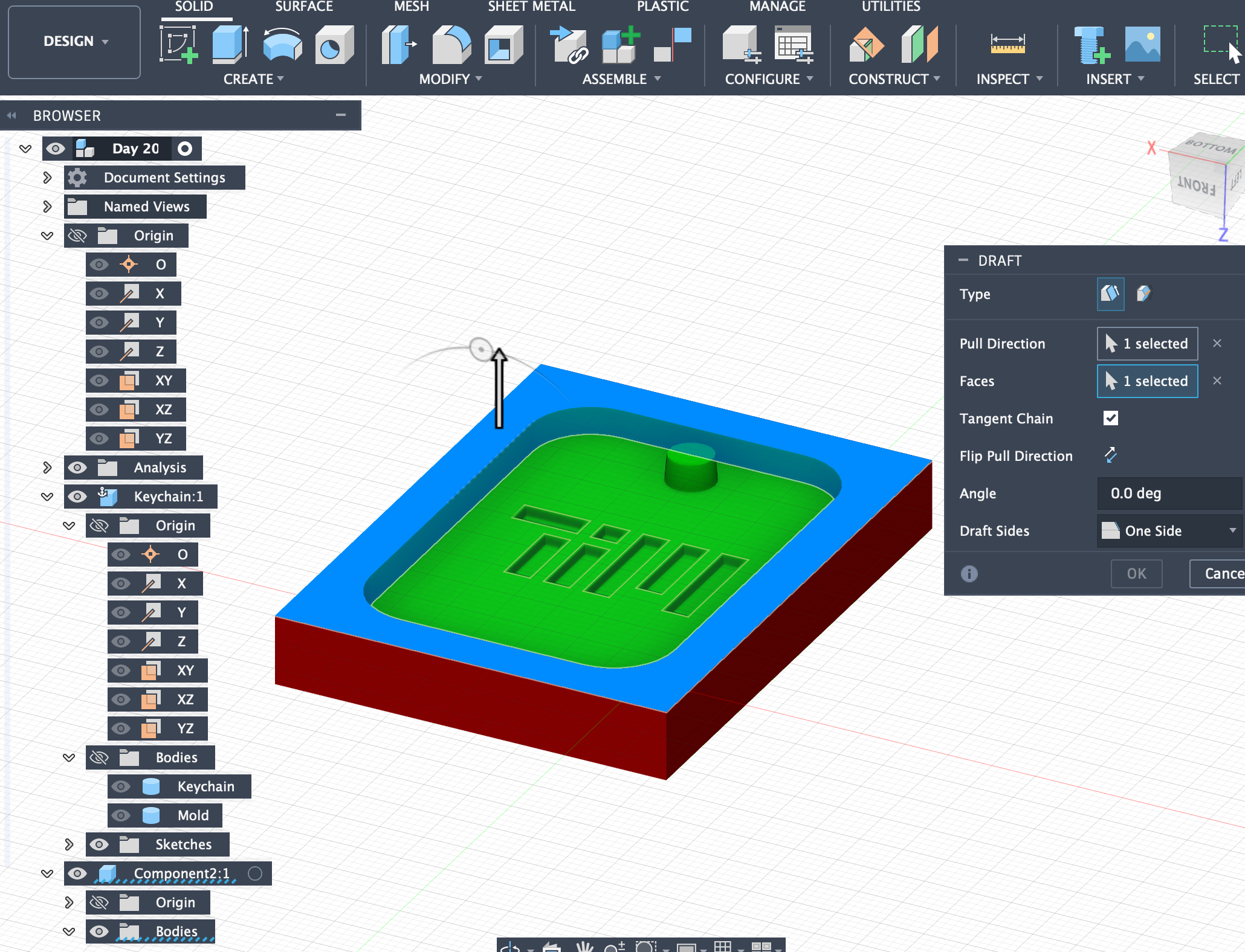
Task: Switch to the SHEET METAL tab
Action: 531,7
